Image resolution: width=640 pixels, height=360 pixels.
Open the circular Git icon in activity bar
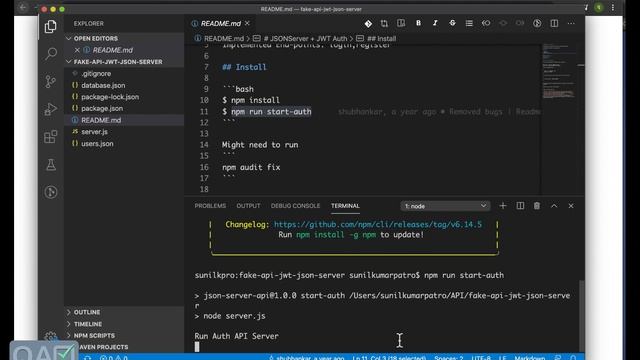(51, 192)
